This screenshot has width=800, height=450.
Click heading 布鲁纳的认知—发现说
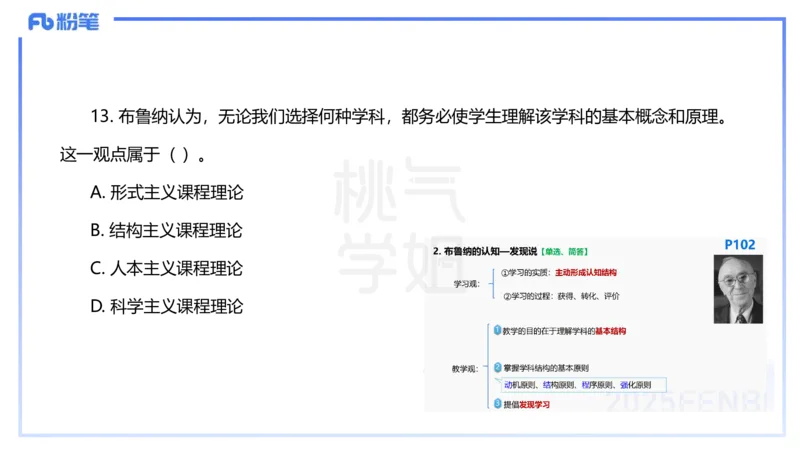[x=485, y=251]
